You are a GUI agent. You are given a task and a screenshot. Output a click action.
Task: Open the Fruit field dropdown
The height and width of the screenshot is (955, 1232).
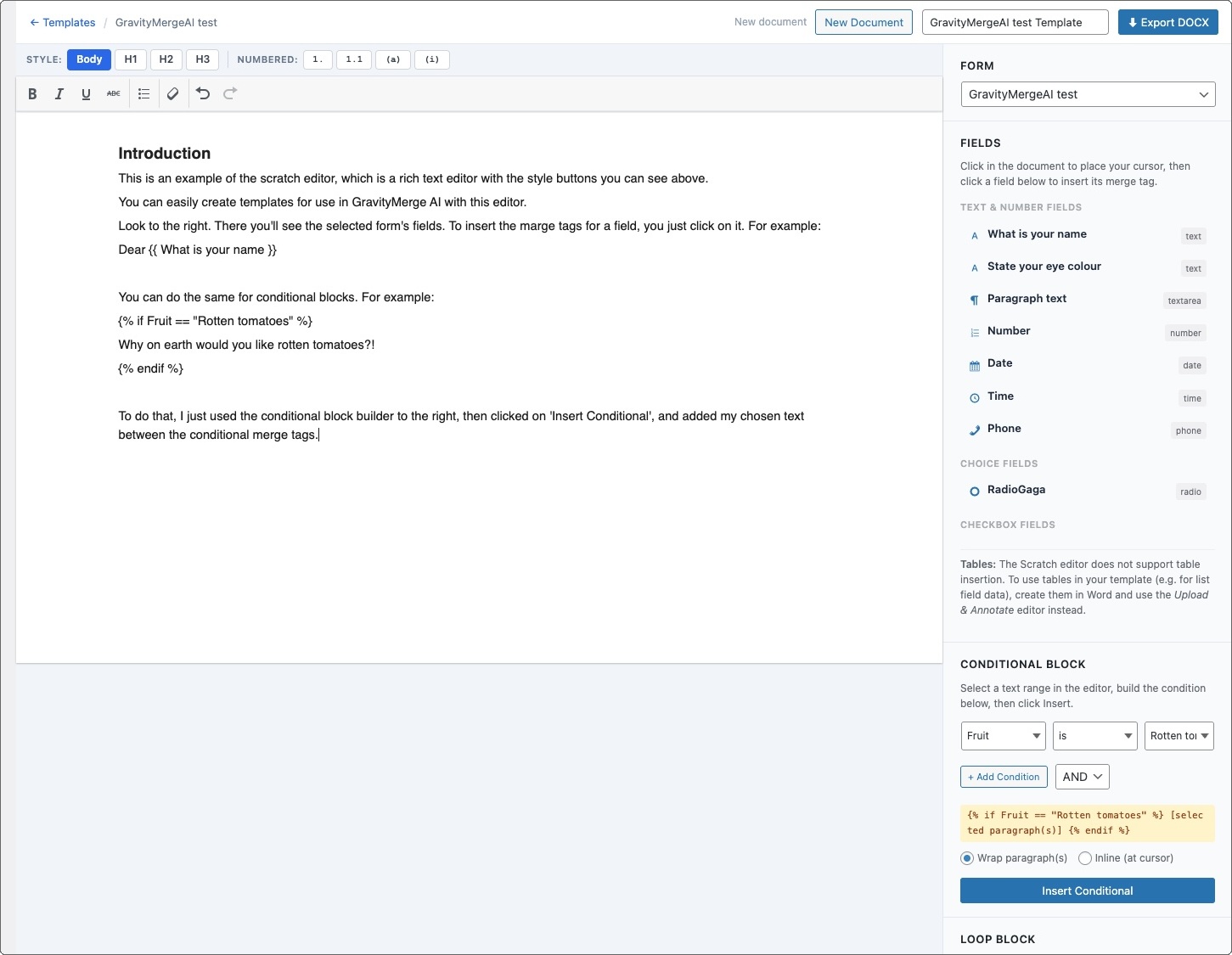[x=1003, y=736]
